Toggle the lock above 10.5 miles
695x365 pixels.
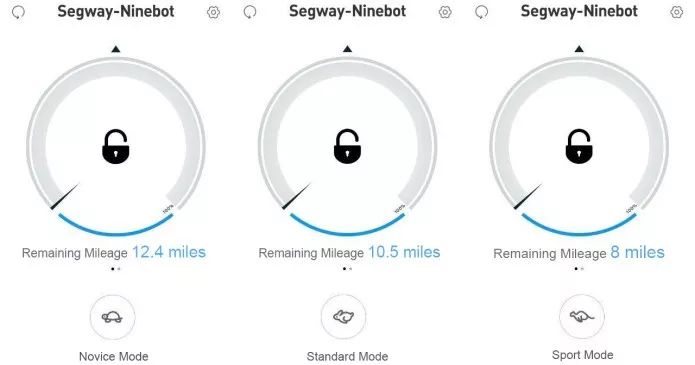(348, 146)
